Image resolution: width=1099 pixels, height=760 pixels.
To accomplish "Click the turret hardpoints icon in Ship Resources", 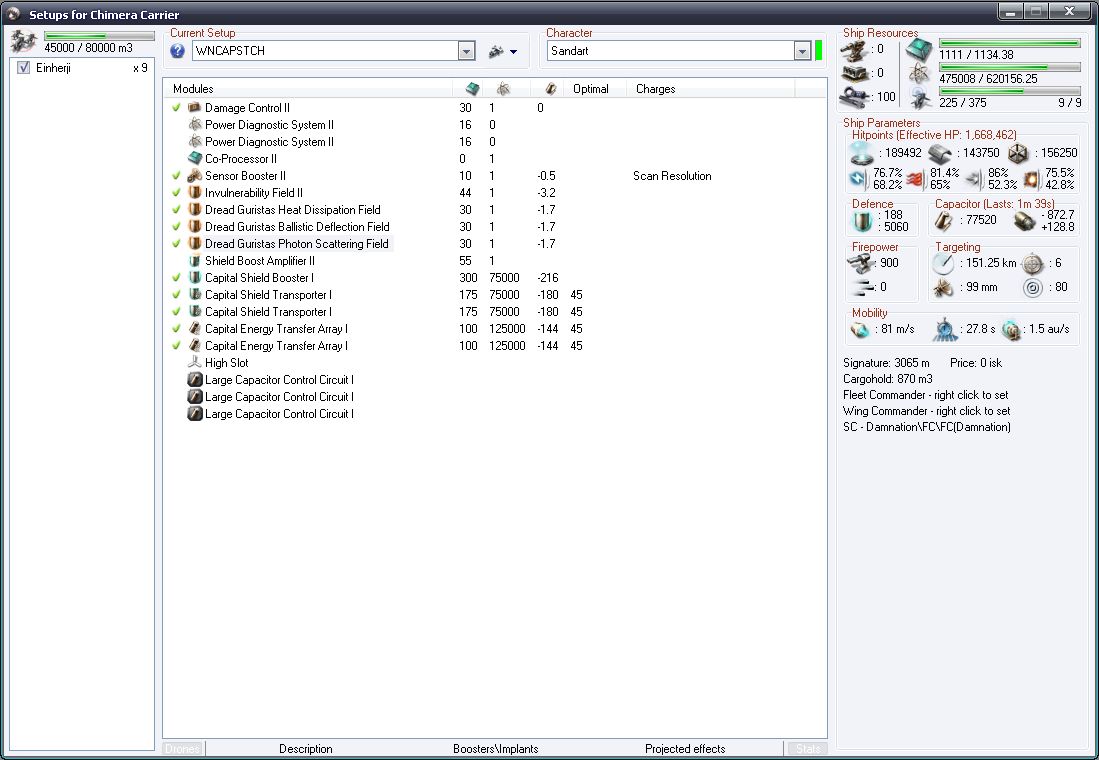I will [855, 49].
